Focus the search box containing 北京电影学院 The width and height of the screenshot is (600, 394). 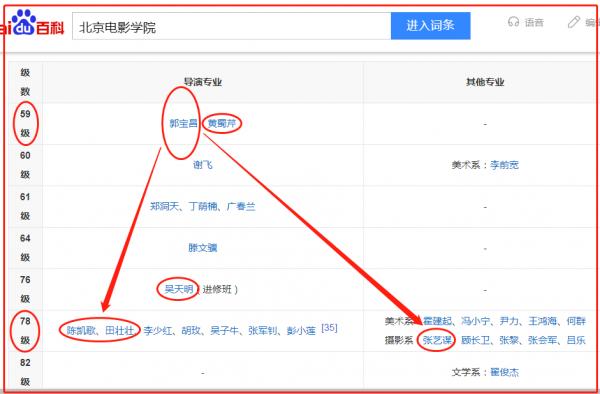pyautogui.click(x=232, y=26)
